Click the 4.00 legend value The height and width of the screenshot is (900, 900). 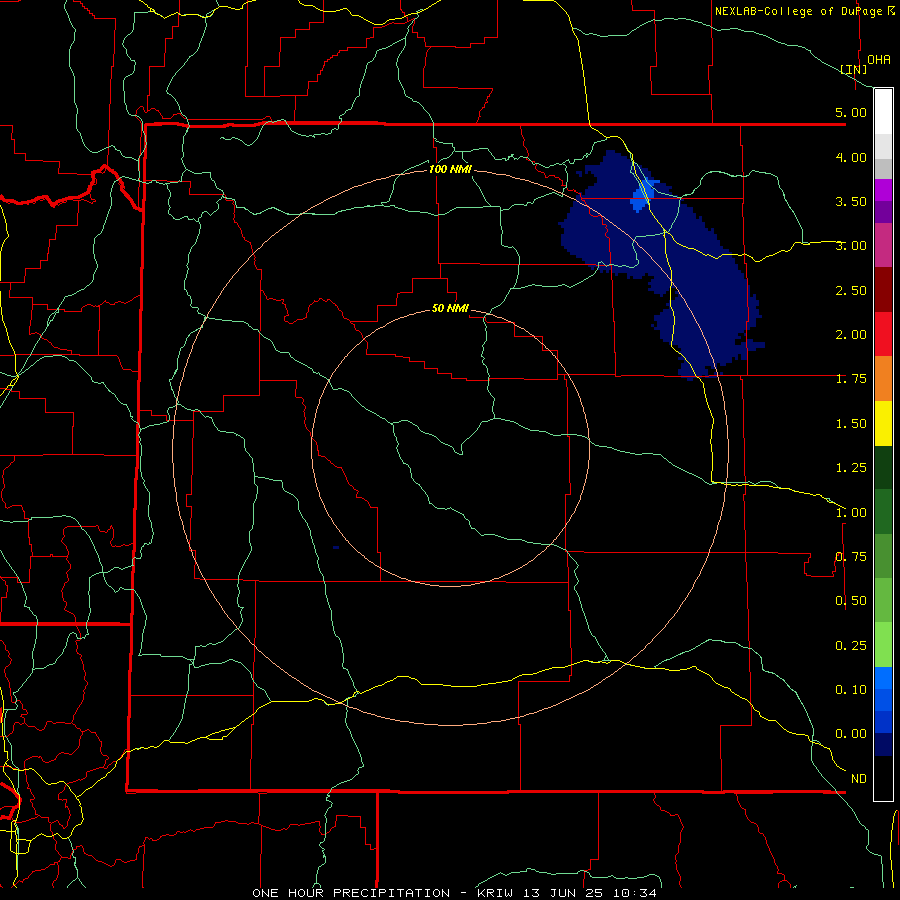coord(851,157)
